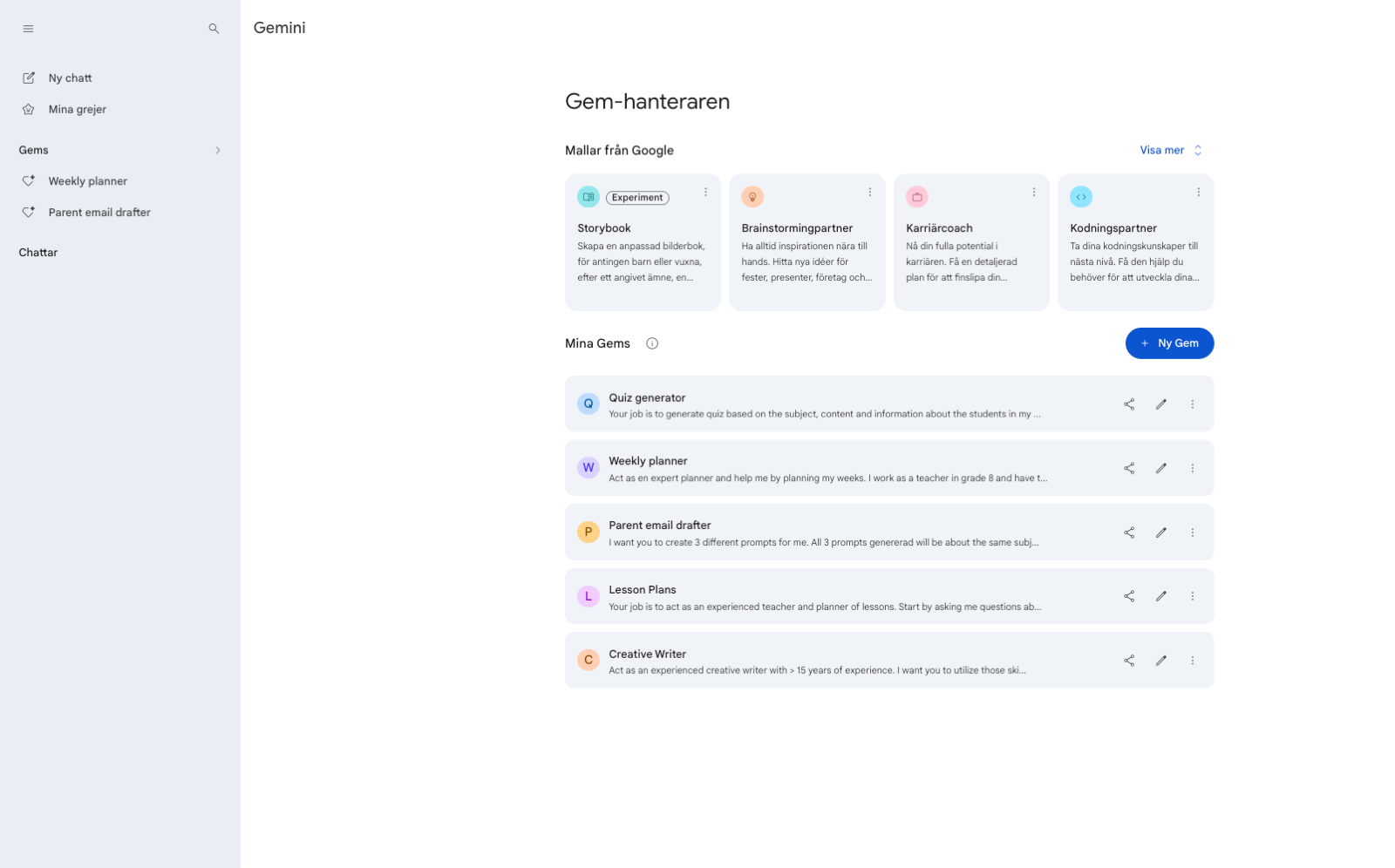1395x868 pixels.
Task: Select the Karriärcoach template card
Action: tap(970, 244)
